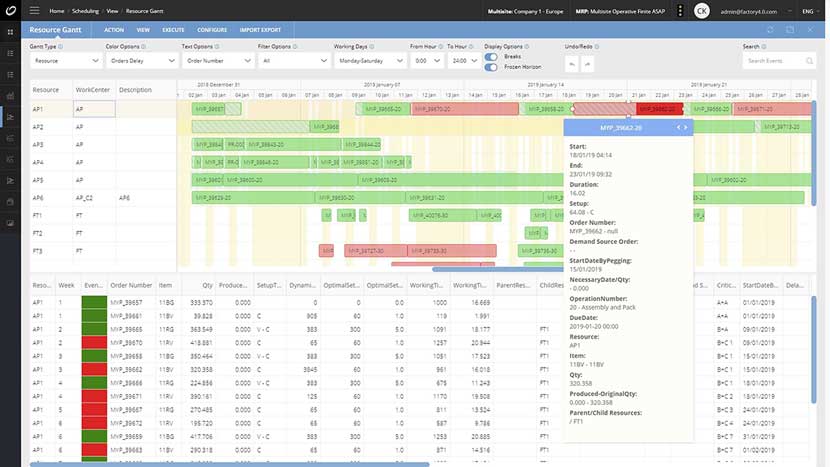
Task: Click the MRP Multisite Operative Finite ASAP selector
Action: (x=620, y=11)
